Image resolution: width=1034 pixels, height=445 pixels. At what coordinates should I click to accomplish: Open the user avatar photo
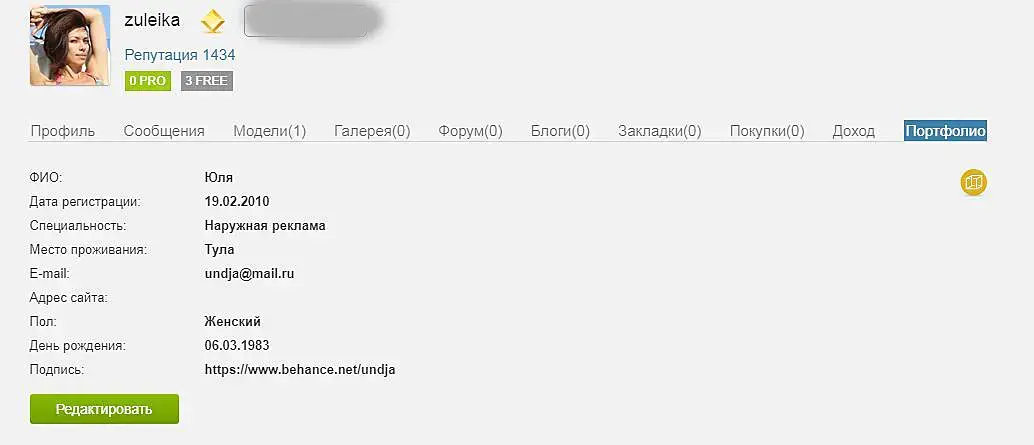click(x=70, y=46)
